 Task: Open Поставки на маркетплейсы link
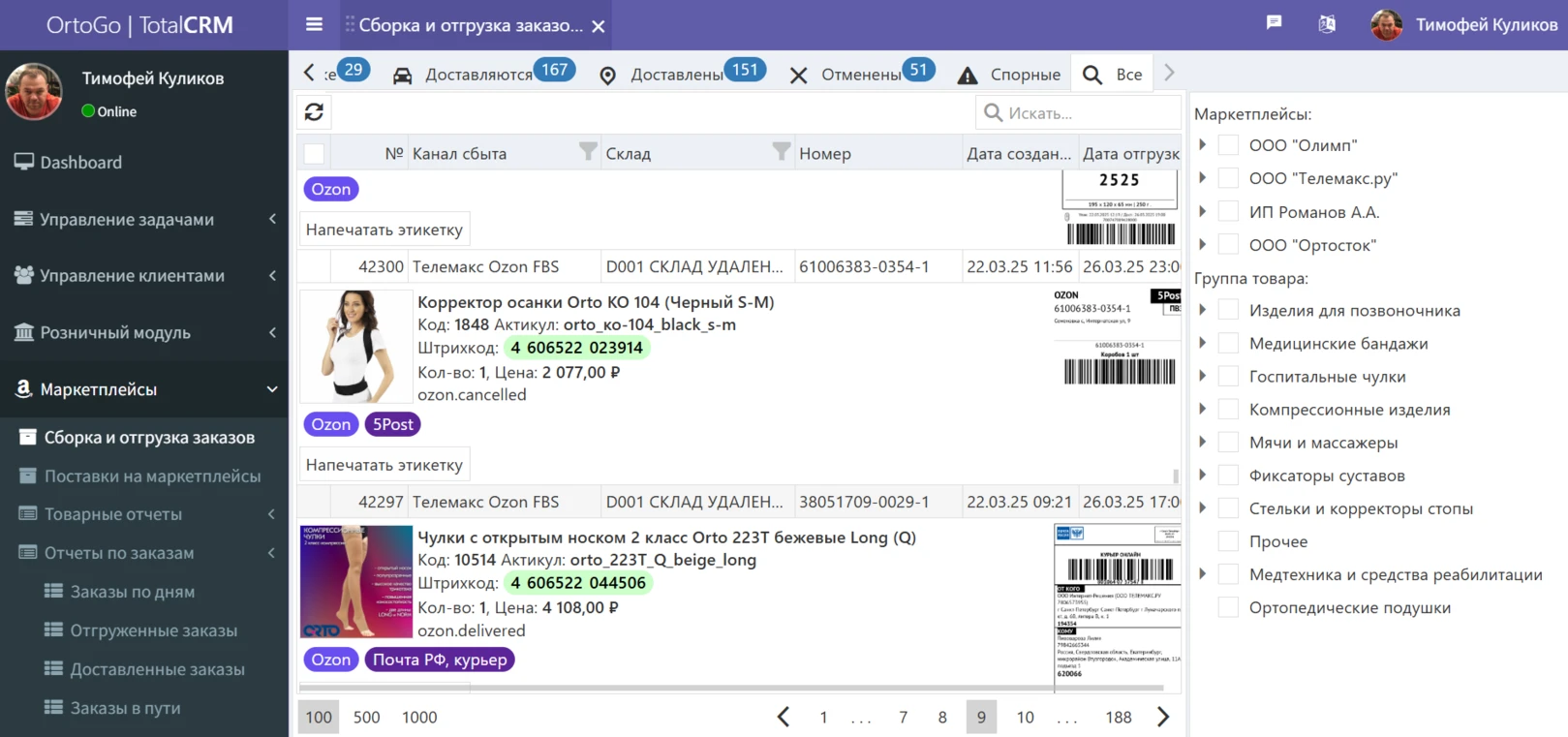152,476
